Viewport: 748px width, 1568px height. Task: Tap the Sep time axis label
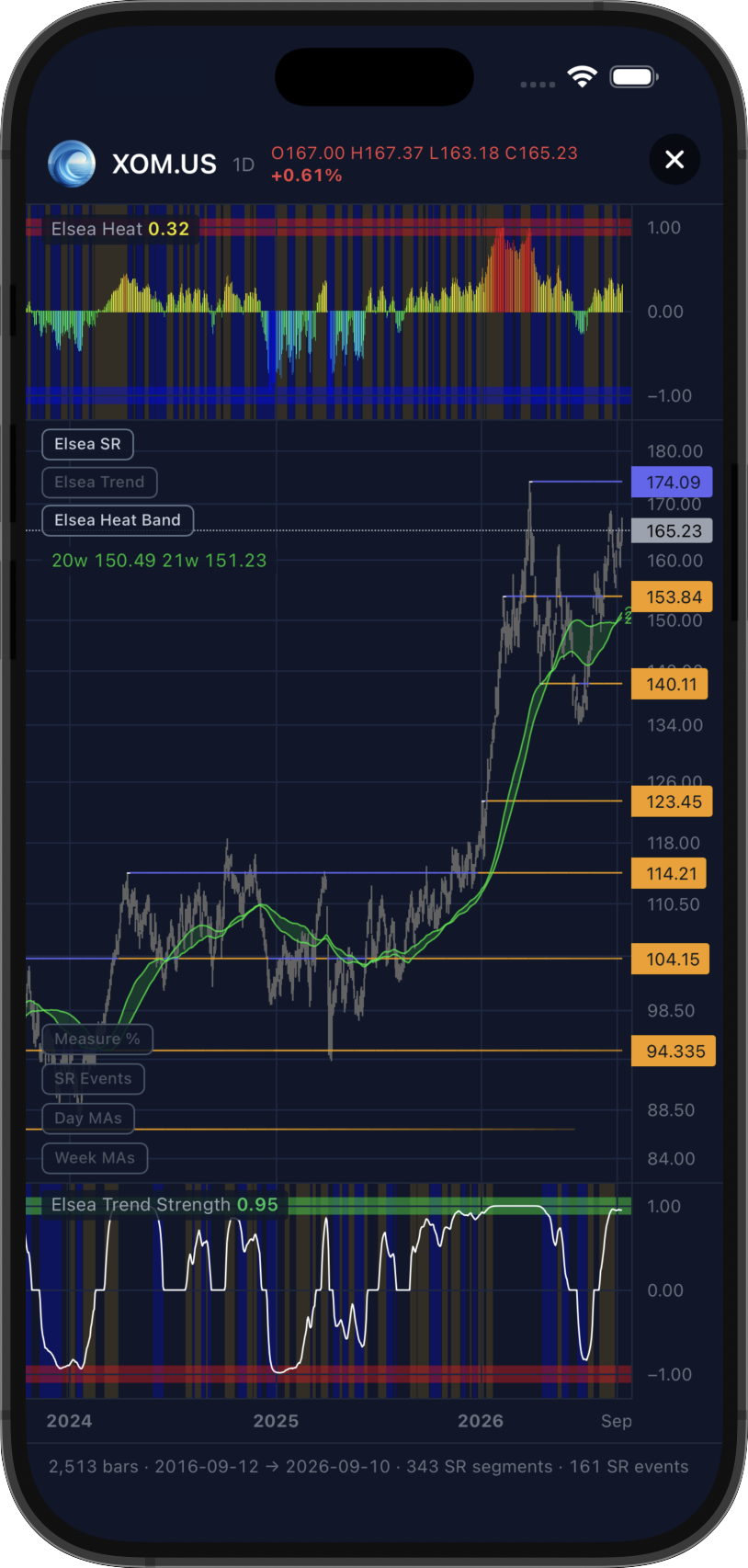617,1421
